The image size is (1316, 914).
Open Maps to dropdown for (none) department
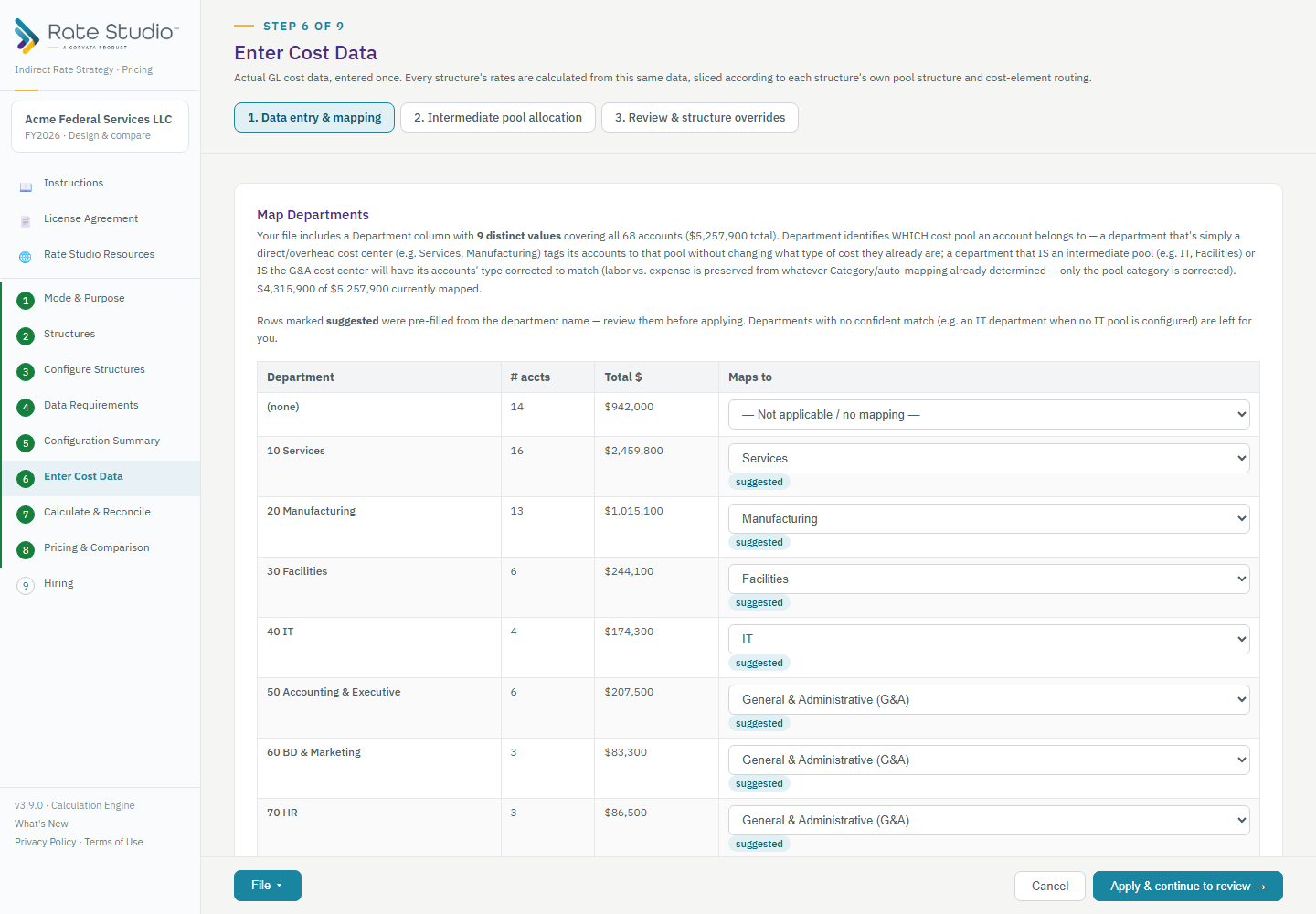tap(989, 415)
